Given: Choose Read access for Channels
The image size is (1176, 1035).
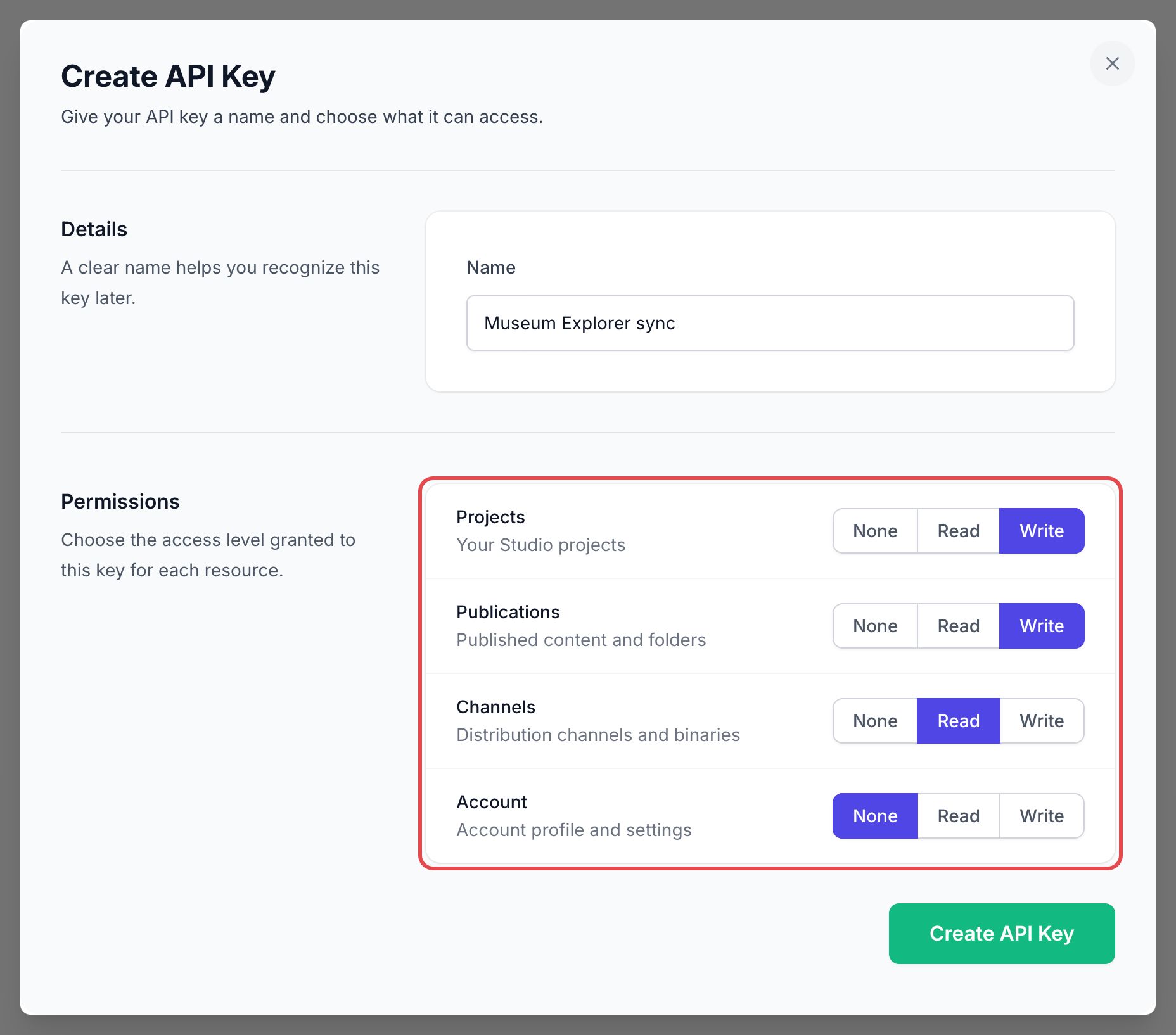Looking at the screenshot, I should pos(958,721).
